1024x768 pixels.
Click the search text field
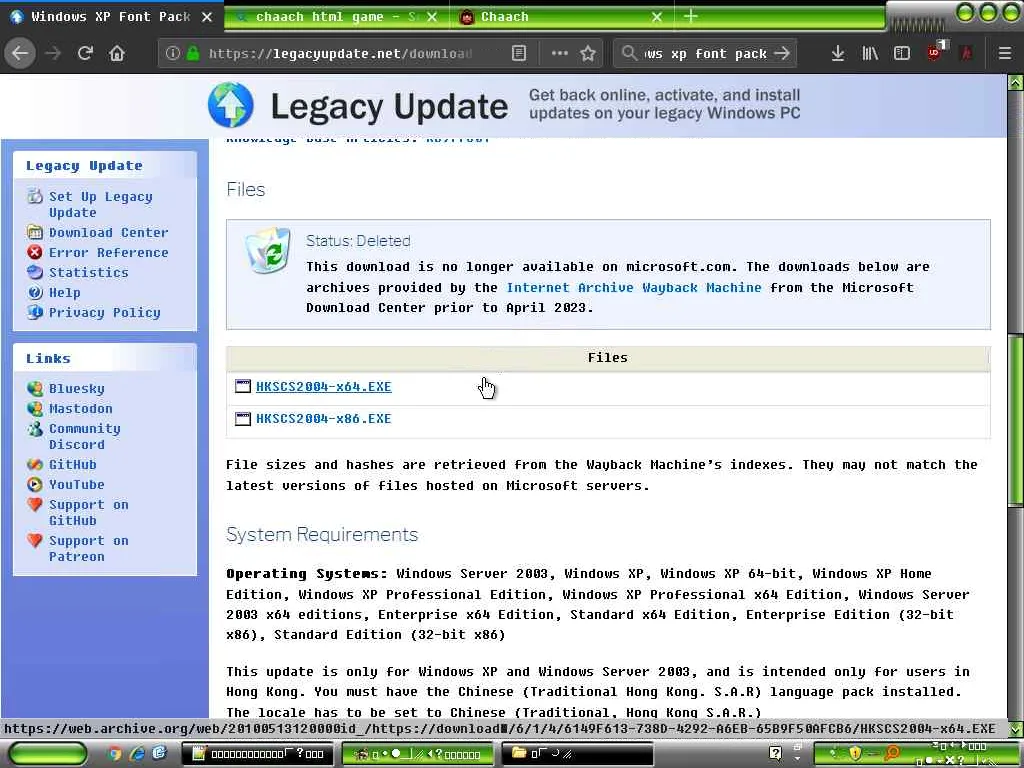pyautogui.click(x=706, y=53)
